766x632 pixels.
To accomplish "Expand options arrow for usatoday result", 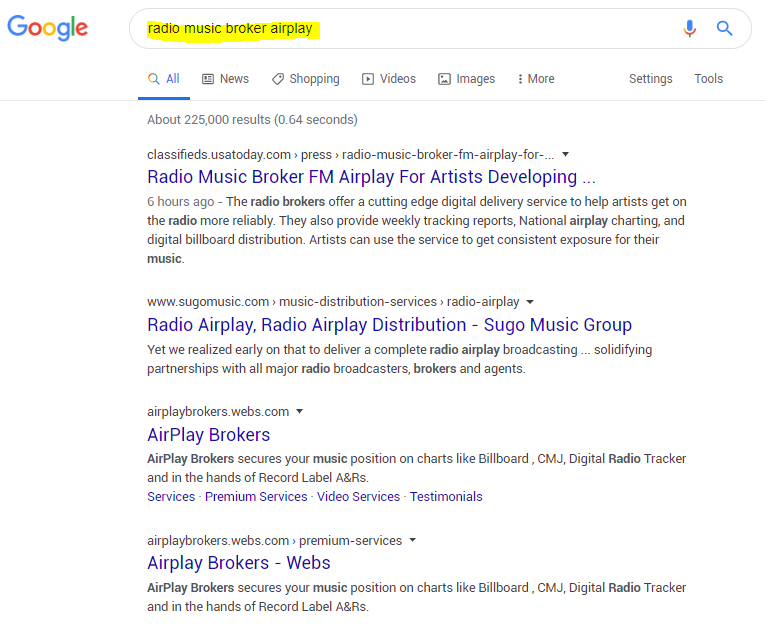I will tap(565, 154).
